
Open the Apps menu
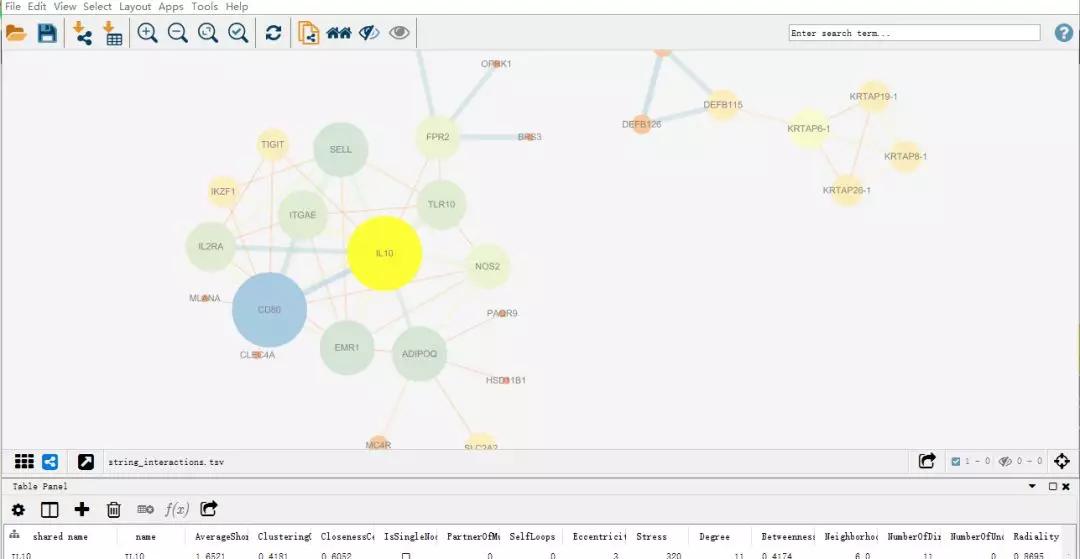(x=171, y=6)
